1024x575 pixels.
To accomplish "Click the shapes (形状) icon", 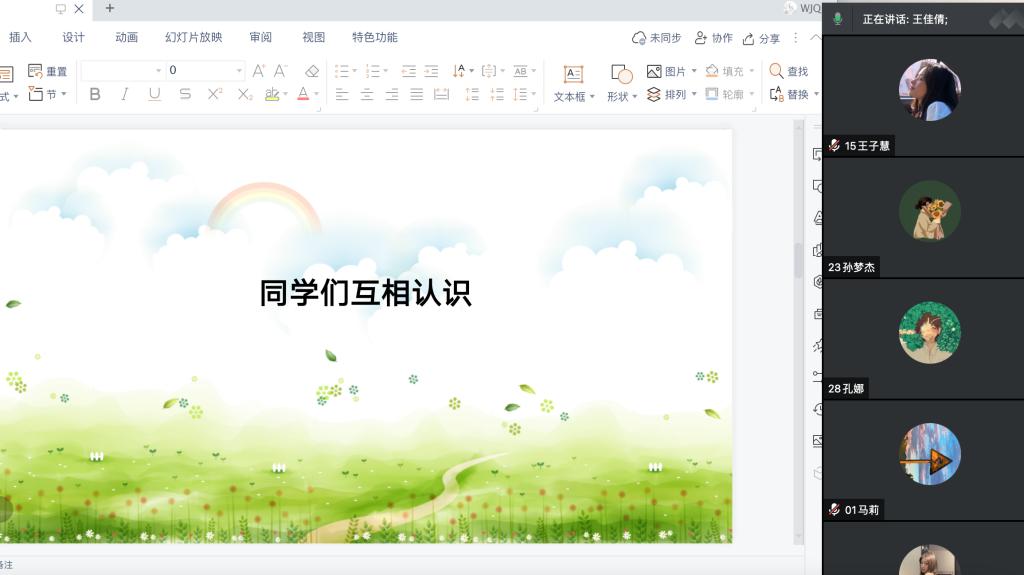I will pyautogui.click(x=621, y=74).
